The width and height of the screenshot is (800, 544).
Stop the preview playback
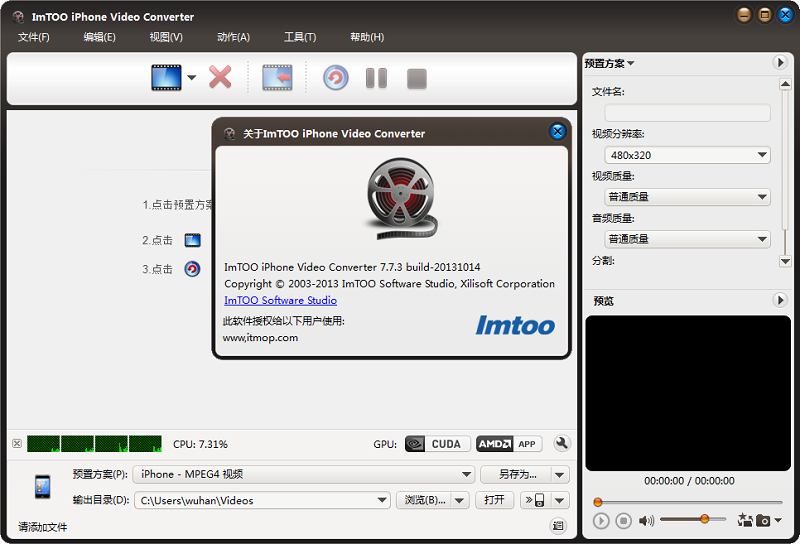coord(623,521)
